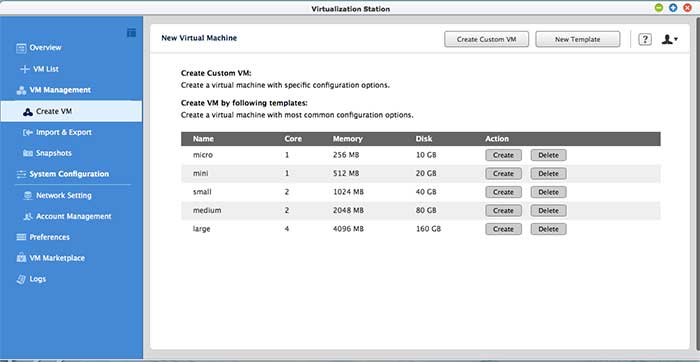Click the '1024 MB' memory value
The height and width of the screenshot is (362, 700).
click(x=348, y=192)
